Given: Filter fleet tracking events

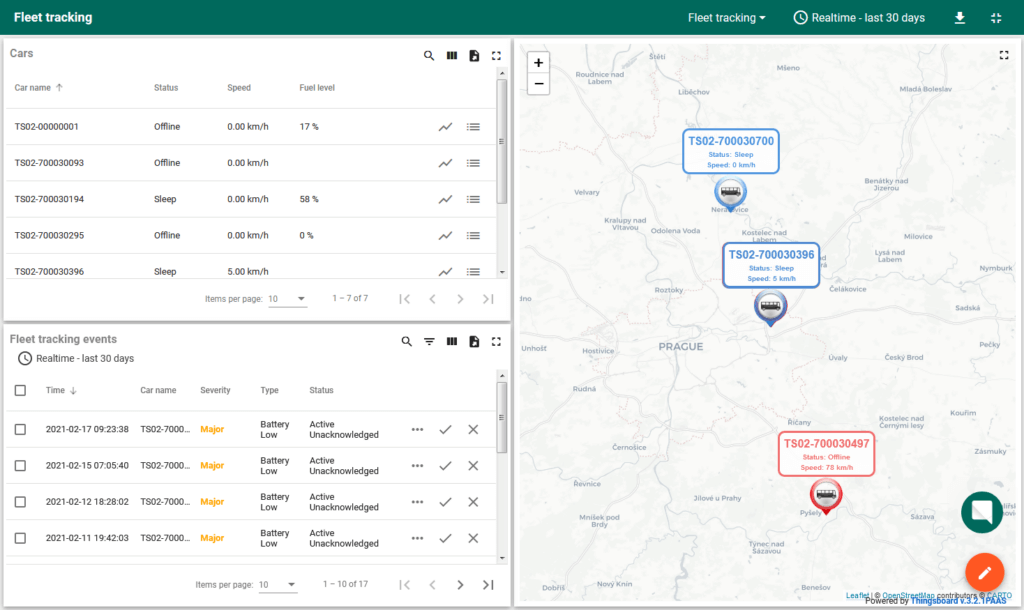Looking at the screenshot, I should [429, 342].
